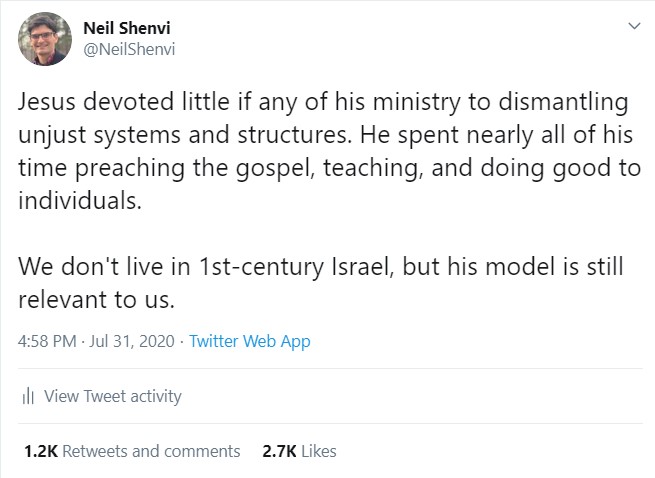Click the Tweet activity bar chart icon
The width and height of the screenshot is (655, 478).
(x=30, y=396)
